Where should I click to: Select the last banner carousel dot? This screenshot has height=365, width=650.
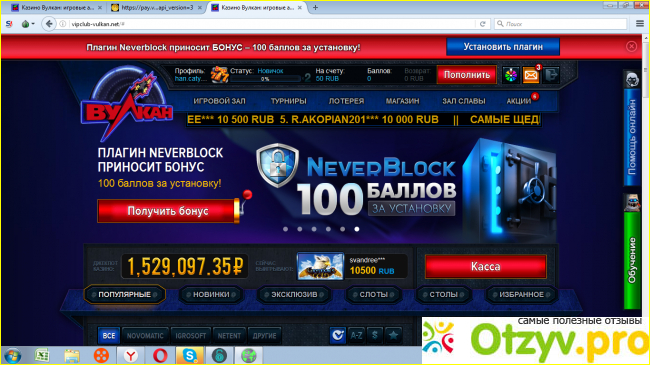pos(357,229)
